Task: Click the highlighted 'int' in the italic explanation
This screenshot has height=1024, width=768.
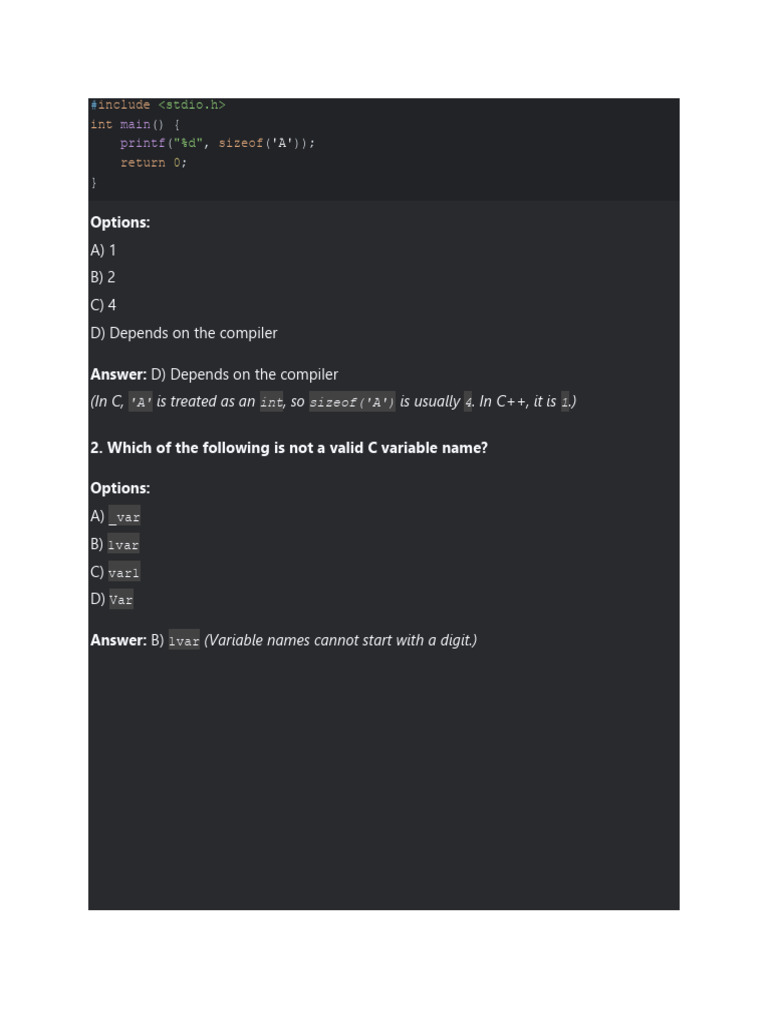Action: 272,402
